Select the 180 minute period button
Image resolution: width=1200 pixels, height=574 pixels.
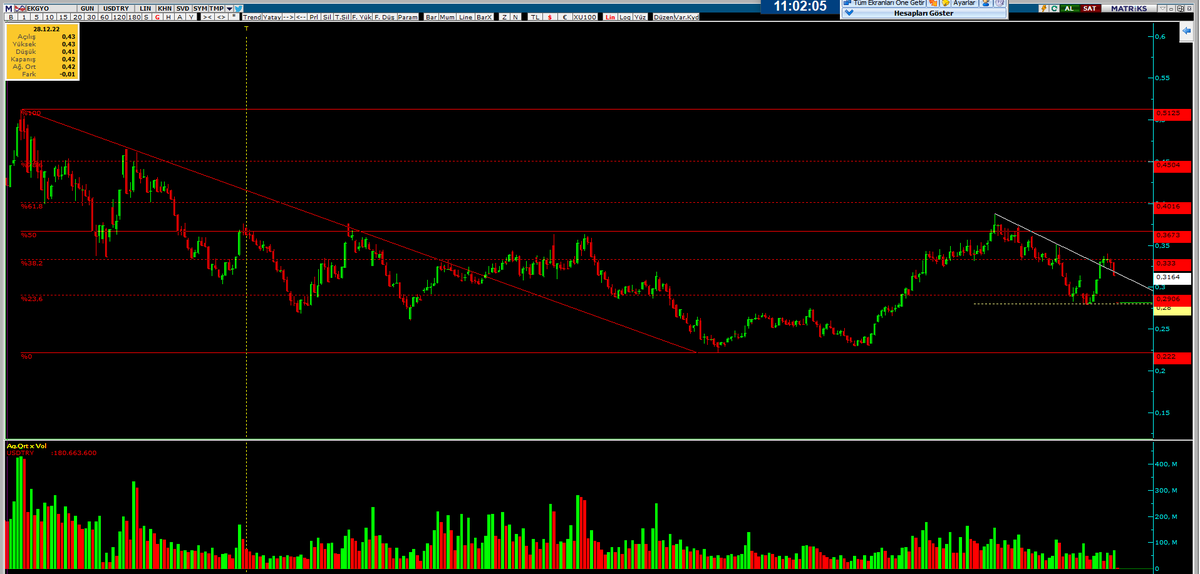coord(134,17)
